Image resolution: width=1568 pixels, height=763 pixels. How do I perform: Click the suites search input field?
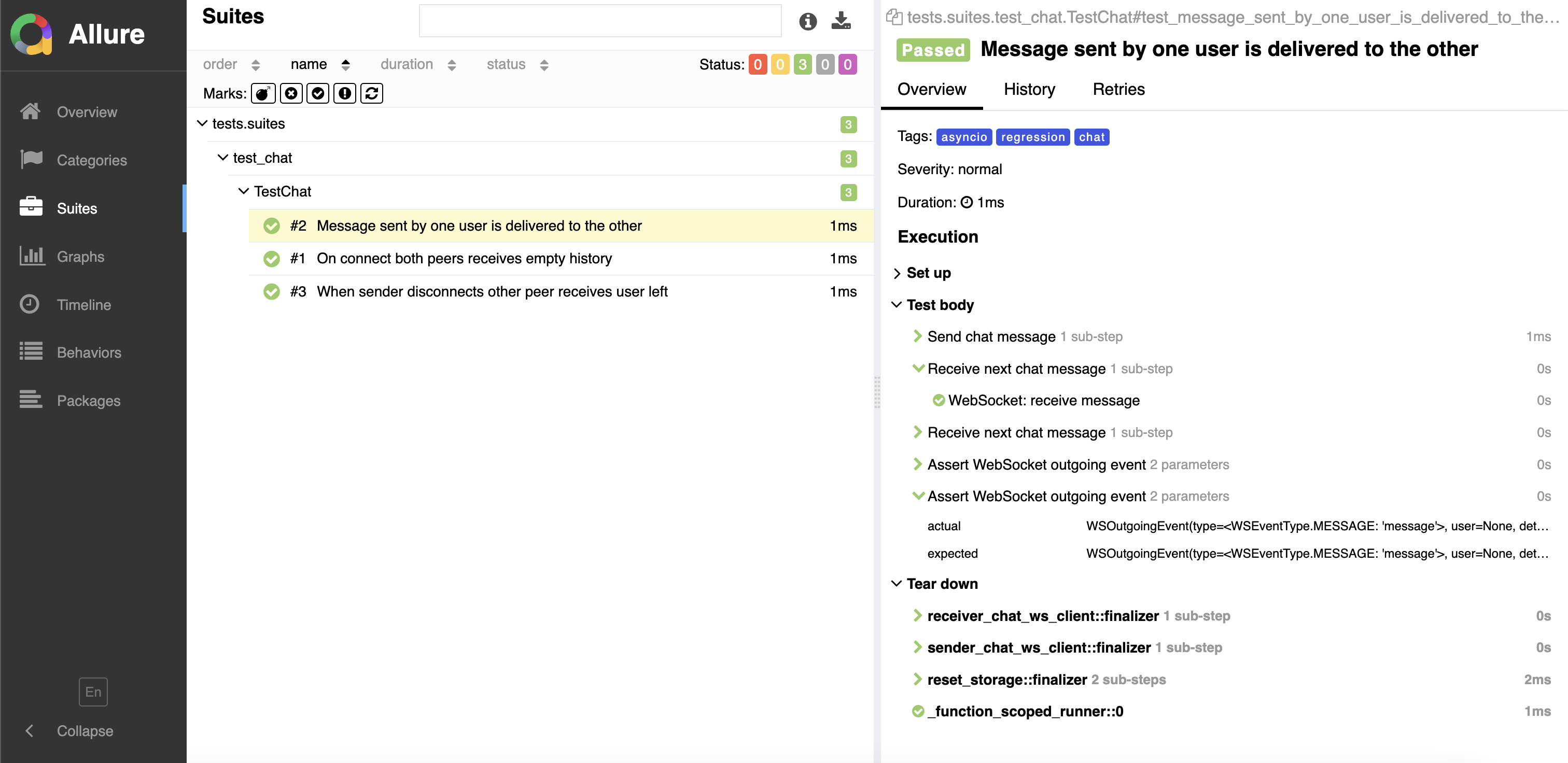click(x=600, y=21)
